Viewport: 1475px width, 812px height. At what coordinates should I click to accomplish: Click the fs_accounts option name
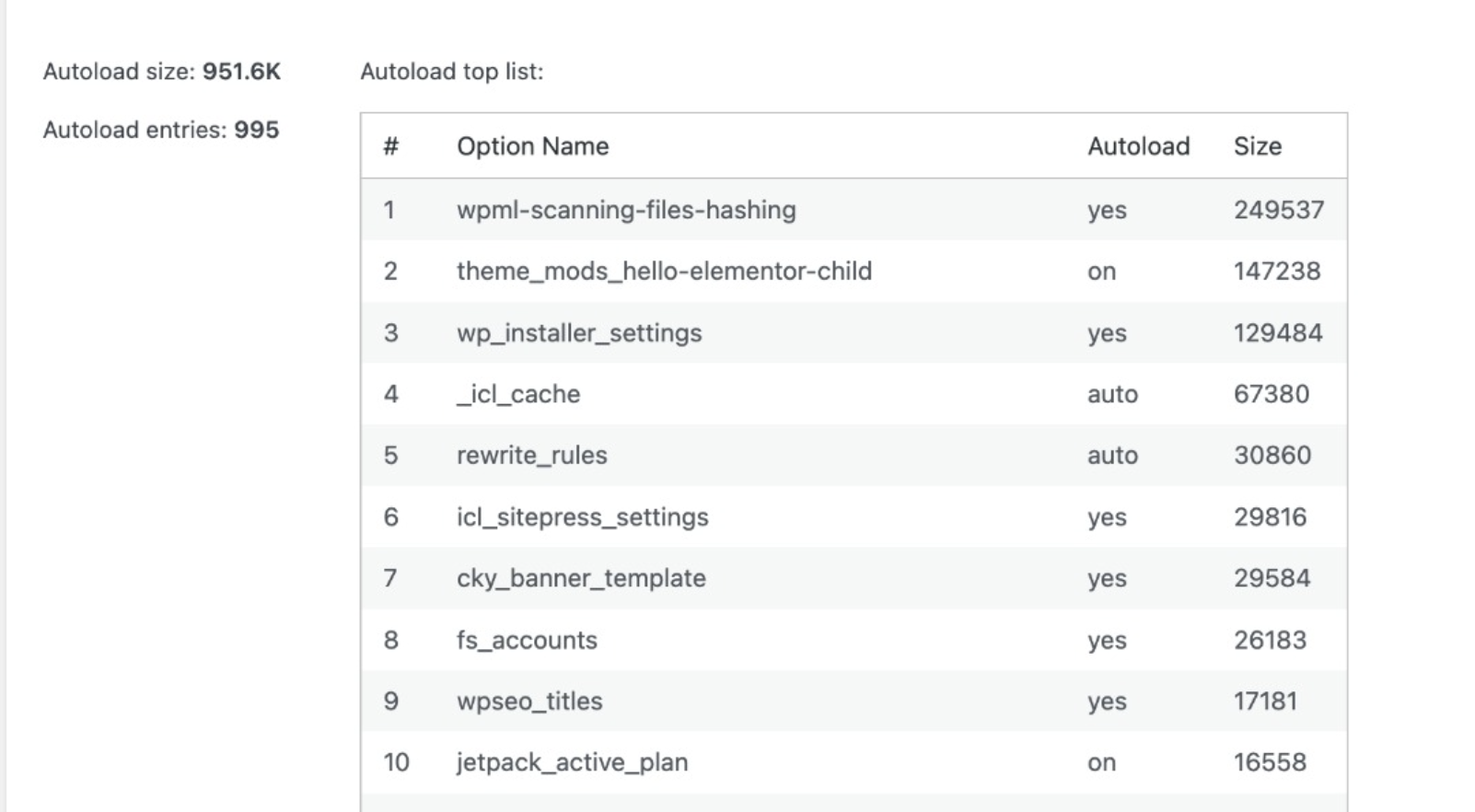[527, 640]
